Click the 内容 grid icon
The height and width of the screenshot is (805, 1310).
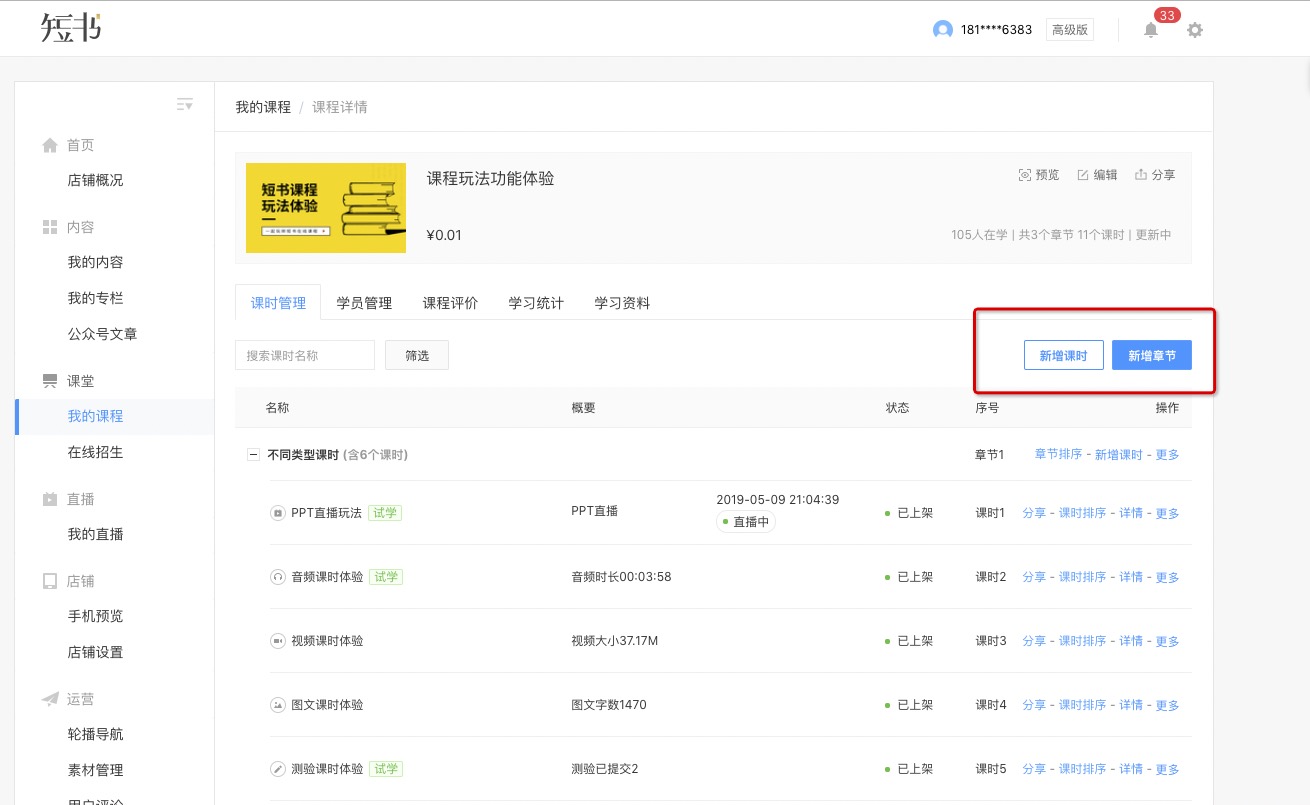pos(50,227)
